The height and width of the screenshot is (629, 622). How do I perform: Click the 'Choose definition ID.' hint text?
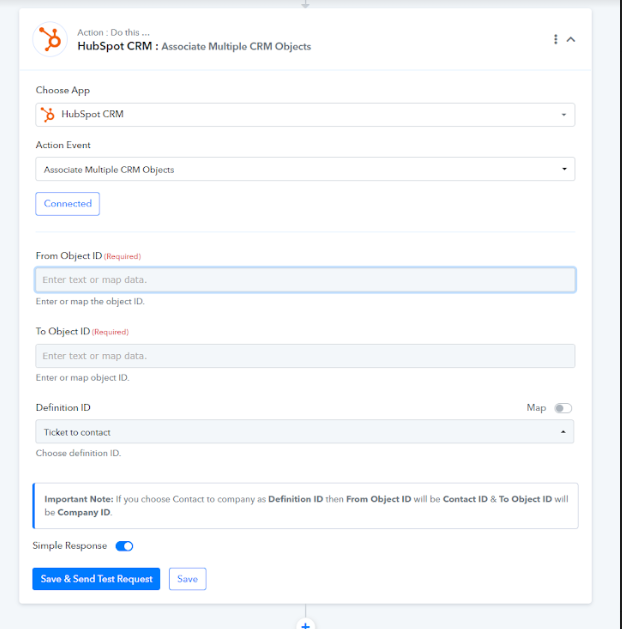pos(78,453)
